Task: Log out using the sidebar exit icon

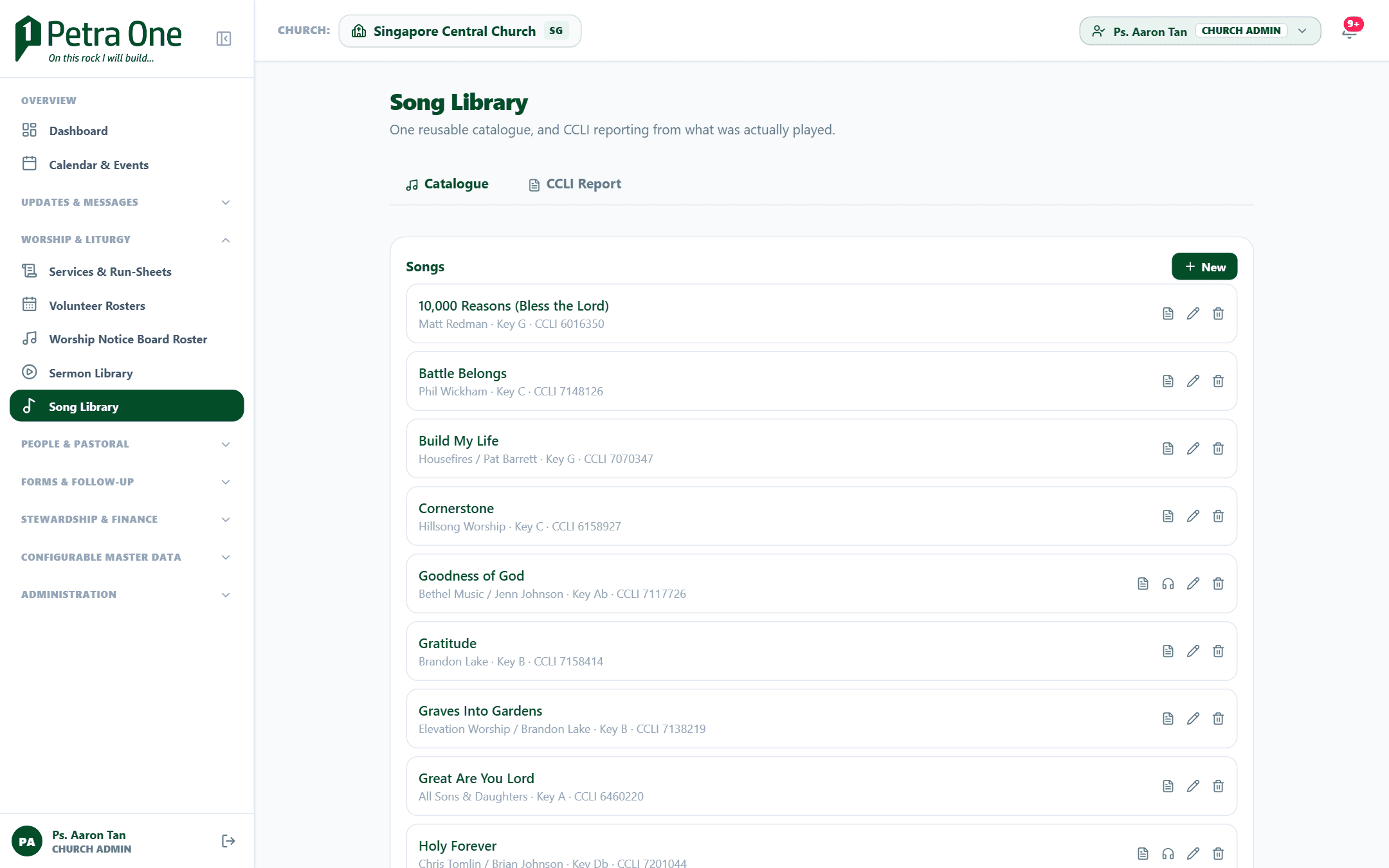Action: tap(228, 841)
